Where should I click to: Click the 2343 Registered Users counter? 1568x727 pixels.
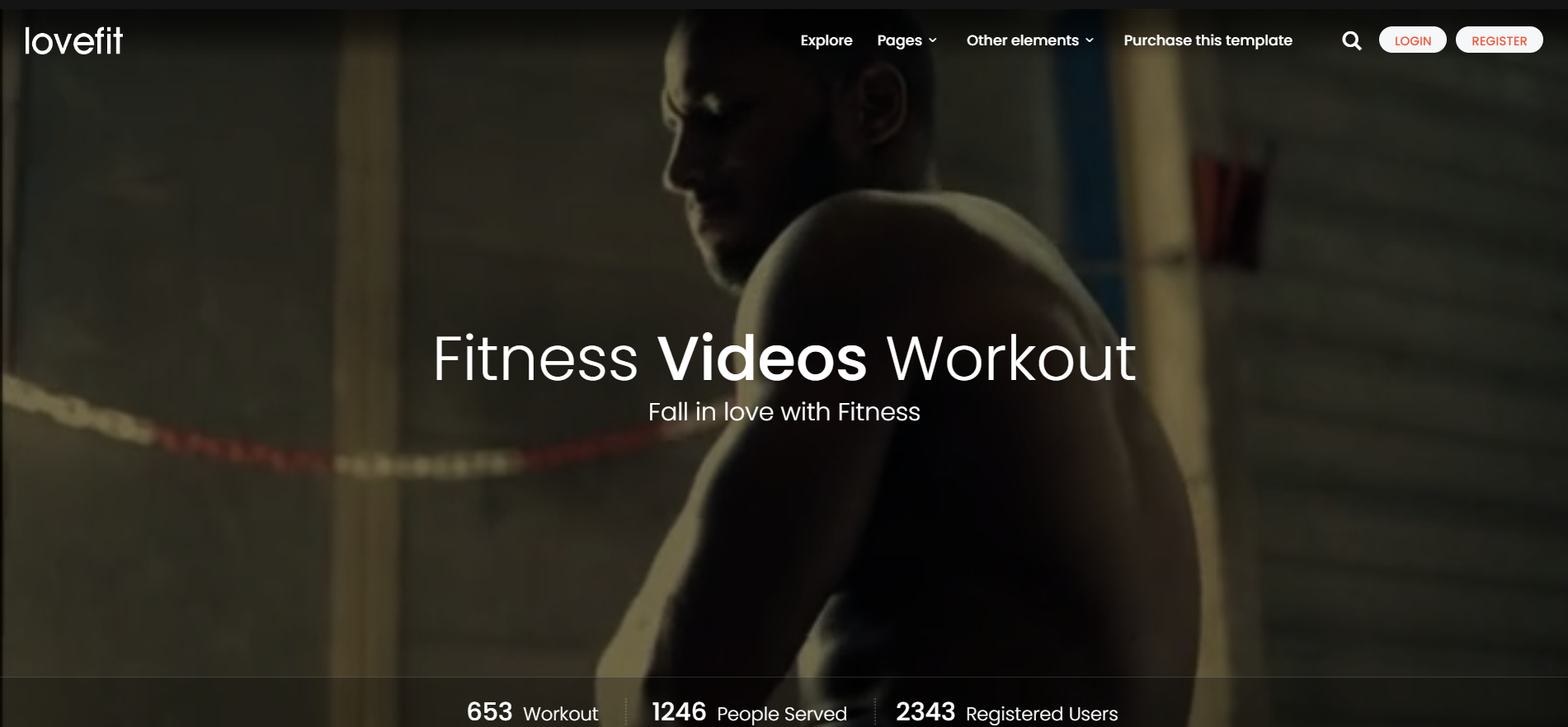tap(1006, 712)
